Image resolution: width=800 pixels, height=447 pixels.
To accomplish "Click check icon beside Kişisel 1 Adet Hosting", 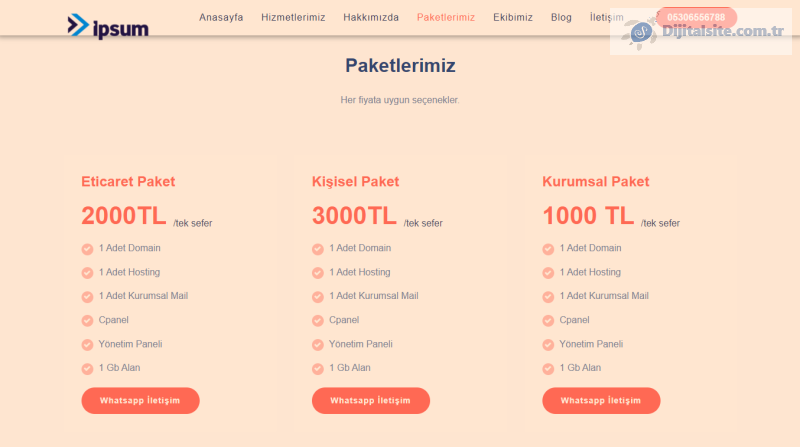I will (318, 273).
